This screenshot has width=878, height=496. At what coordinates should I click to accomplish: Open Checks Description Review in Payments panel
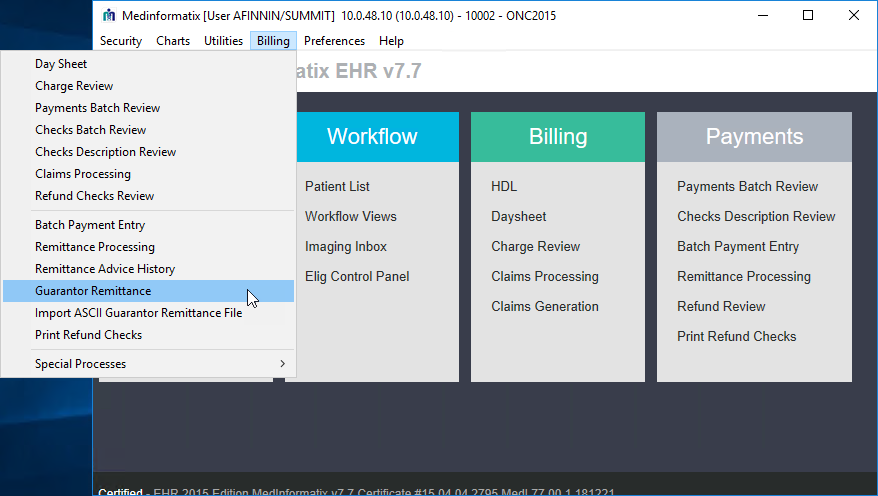[x=756, y=217]
